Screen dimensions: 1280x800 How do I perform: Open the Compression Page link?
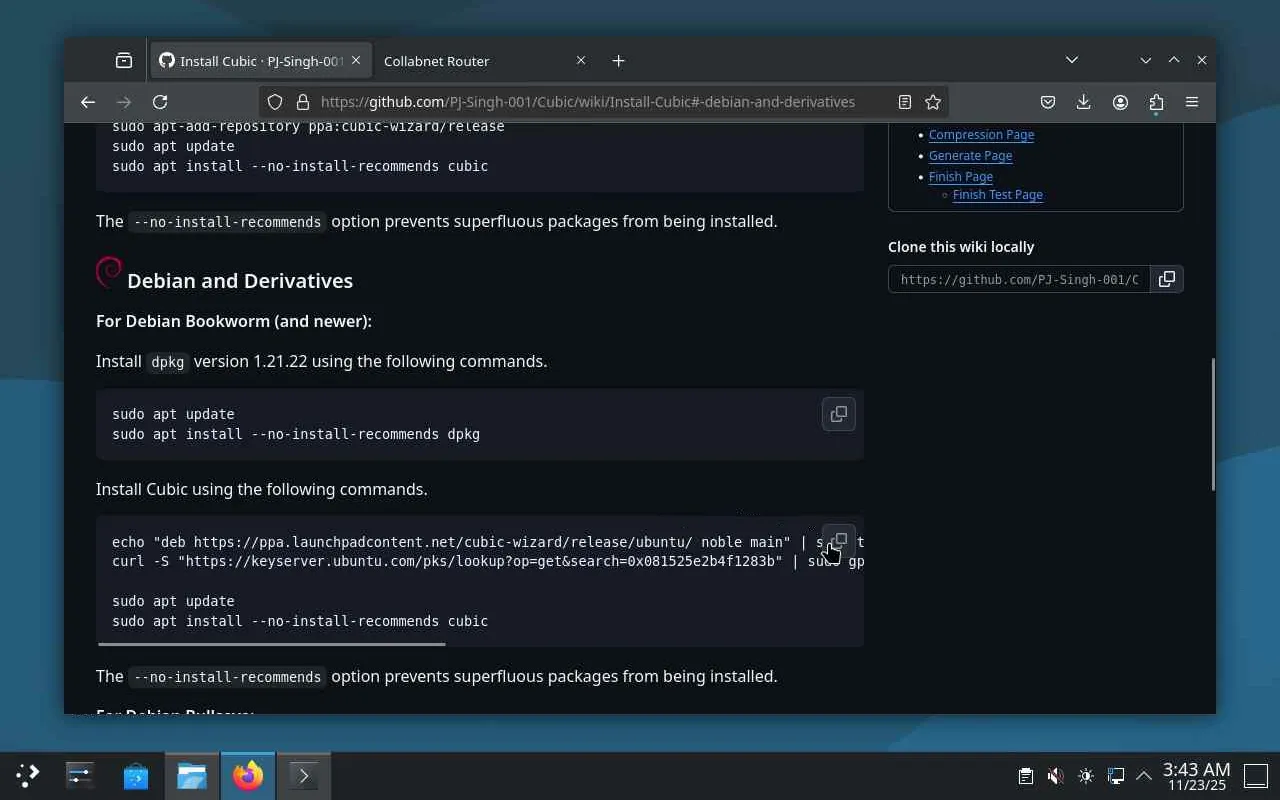[x=981, y=135]
